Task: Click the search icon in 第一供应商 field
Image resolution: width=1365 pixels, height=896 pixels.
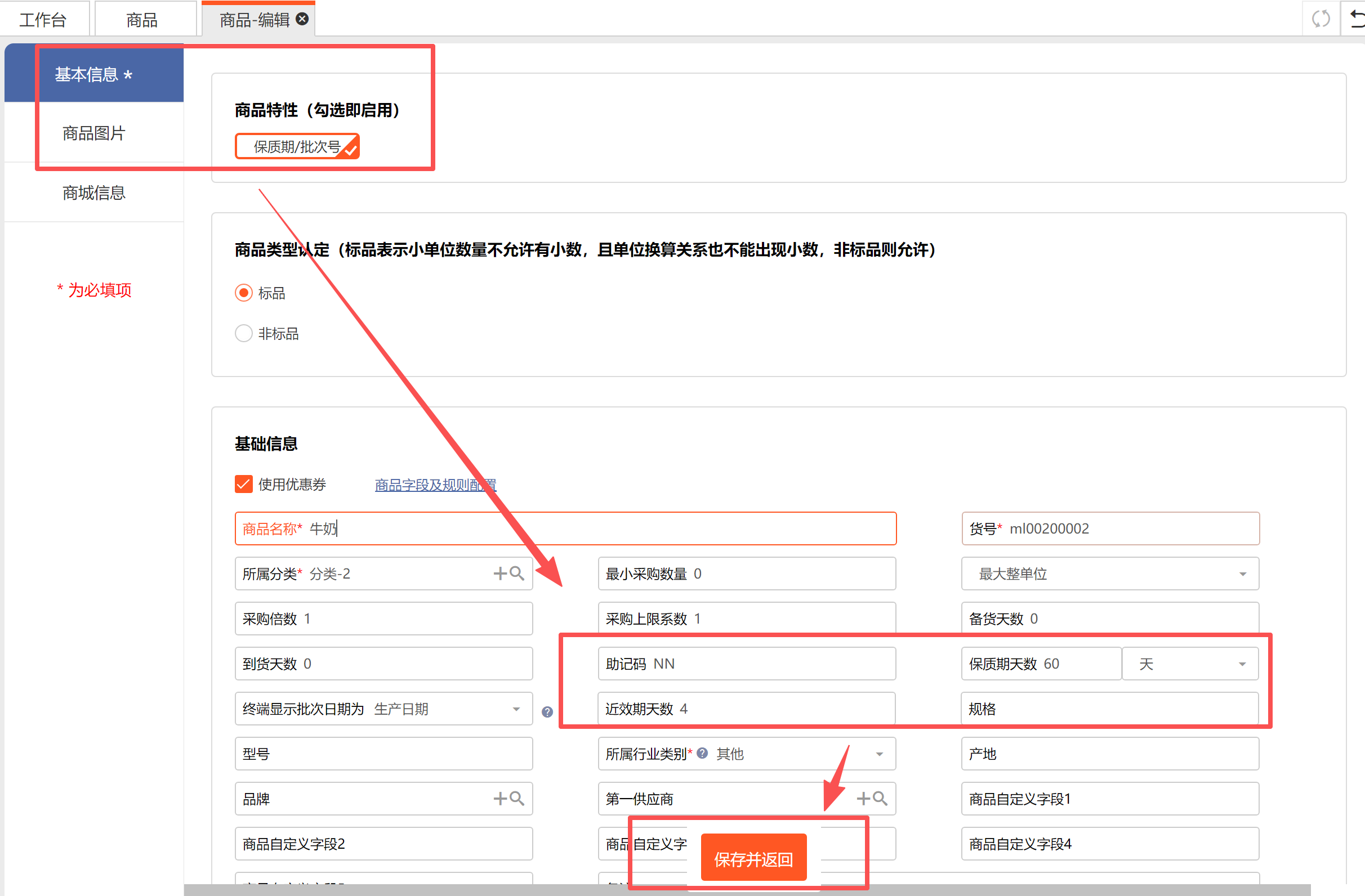Action: [x=880, y=799]
